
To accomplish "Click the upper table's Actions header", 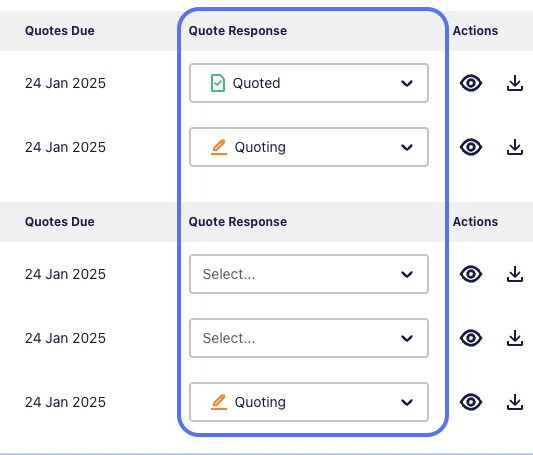I will [x=475, y=31].
